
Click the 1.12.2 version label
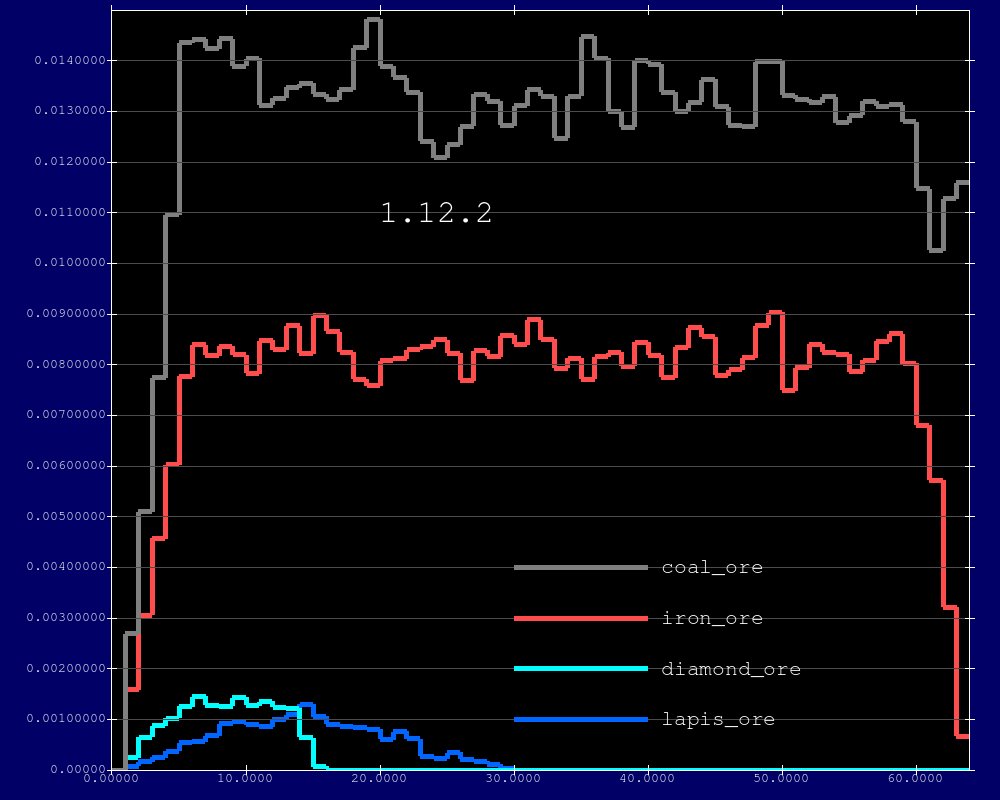[x=436, y=212]
